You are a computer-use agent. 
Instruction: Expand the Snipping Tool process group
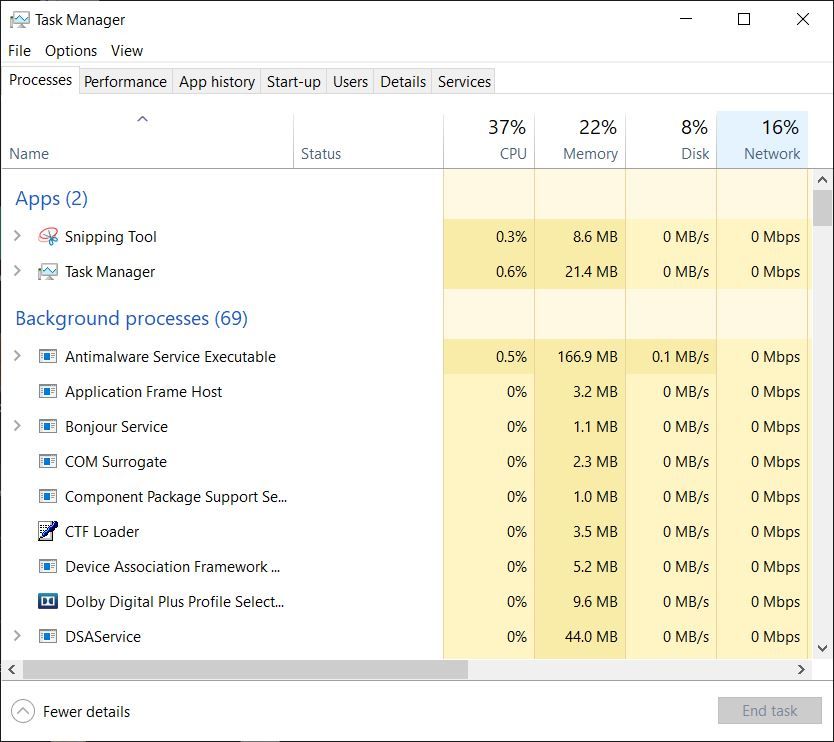[x=17, y=236]
